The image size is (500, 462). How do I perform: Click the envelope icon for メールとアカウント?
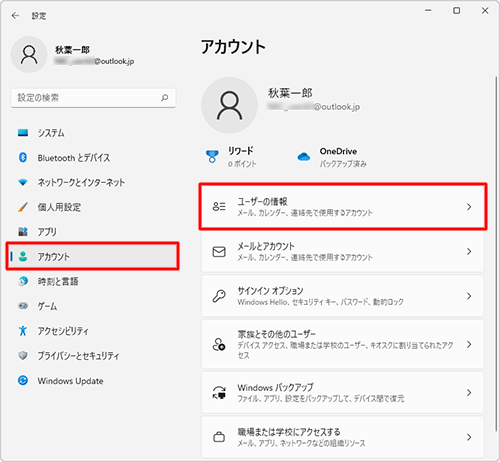pos(219,252)
